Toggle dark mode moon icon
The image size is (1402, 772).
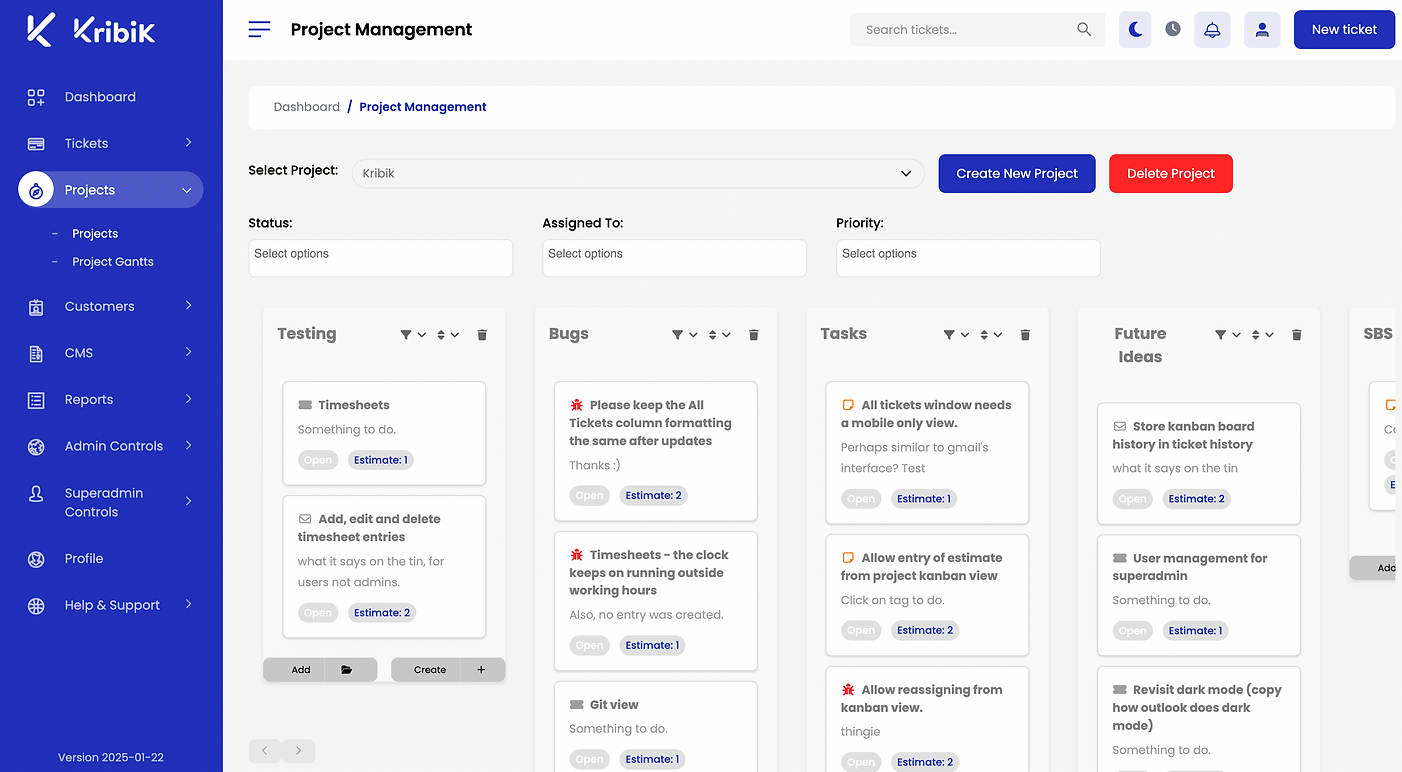tap(1135, 30)
